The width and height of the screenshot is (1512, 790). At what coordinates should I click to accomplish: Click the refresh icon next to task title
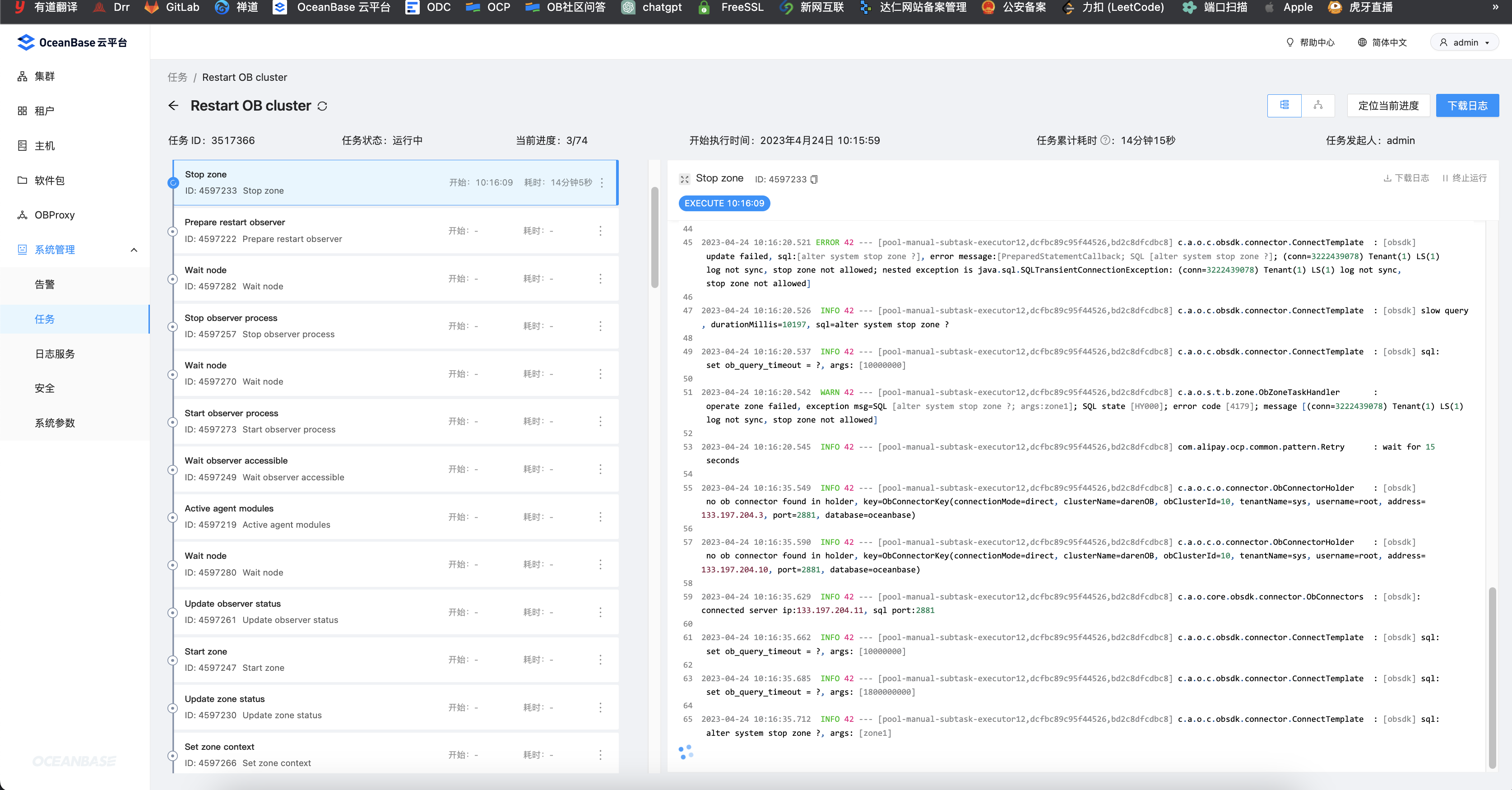pyautogui.click(x=322, y=106)
